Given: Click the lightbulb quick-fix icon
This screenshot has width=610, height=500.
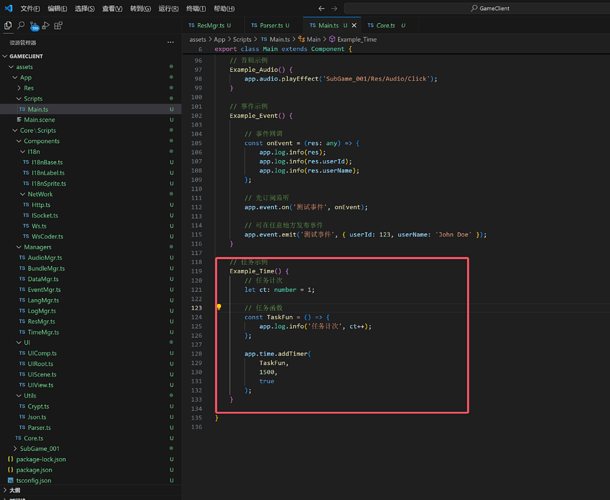Looking at the screenshot, I should coord(219,307).
